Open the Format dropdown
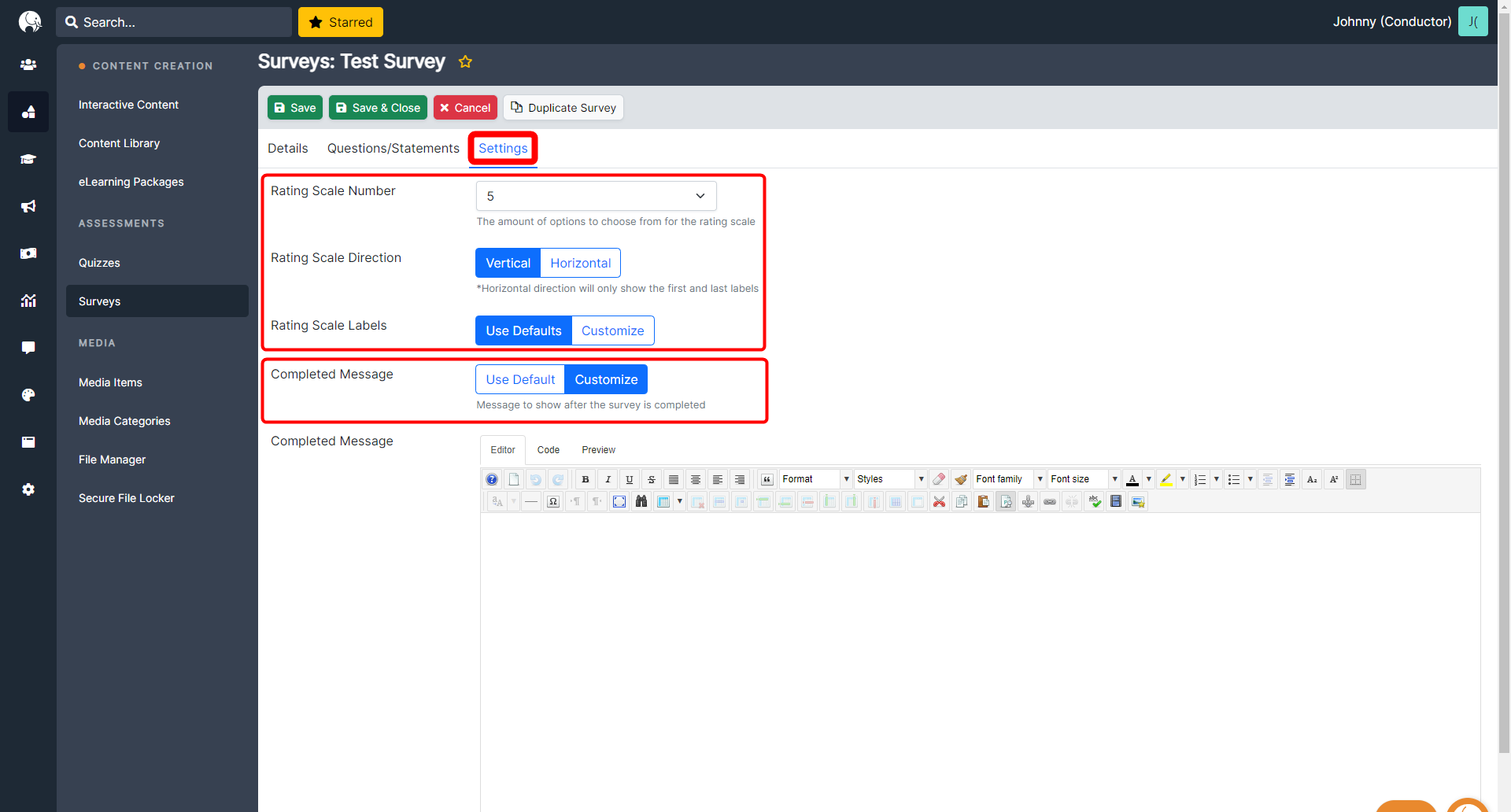The width and height of the screenshot is (1511, 812). coord(815,479)
